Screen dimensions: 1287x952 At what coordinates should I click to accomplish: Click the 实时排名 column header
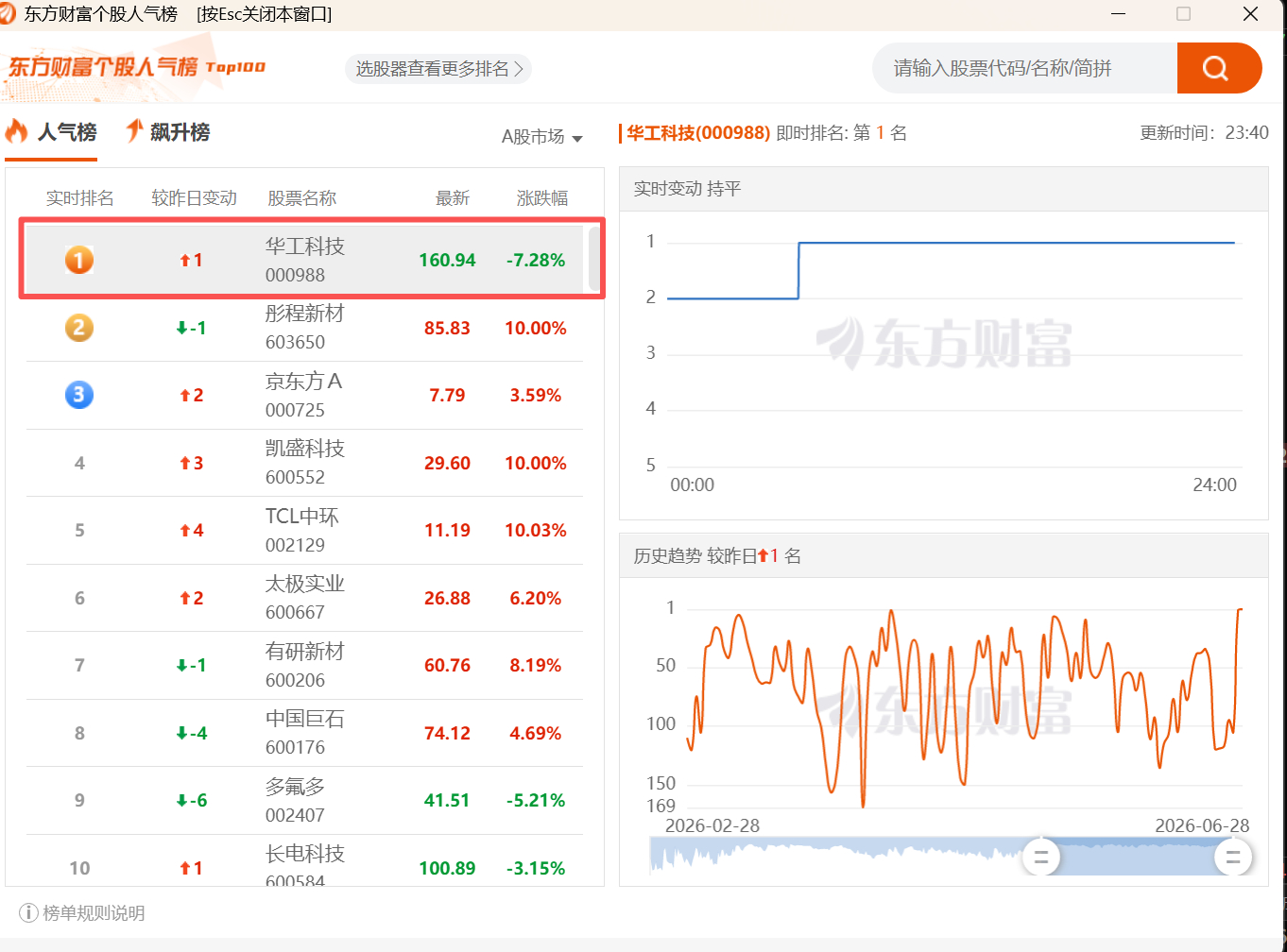click(79, 198)
